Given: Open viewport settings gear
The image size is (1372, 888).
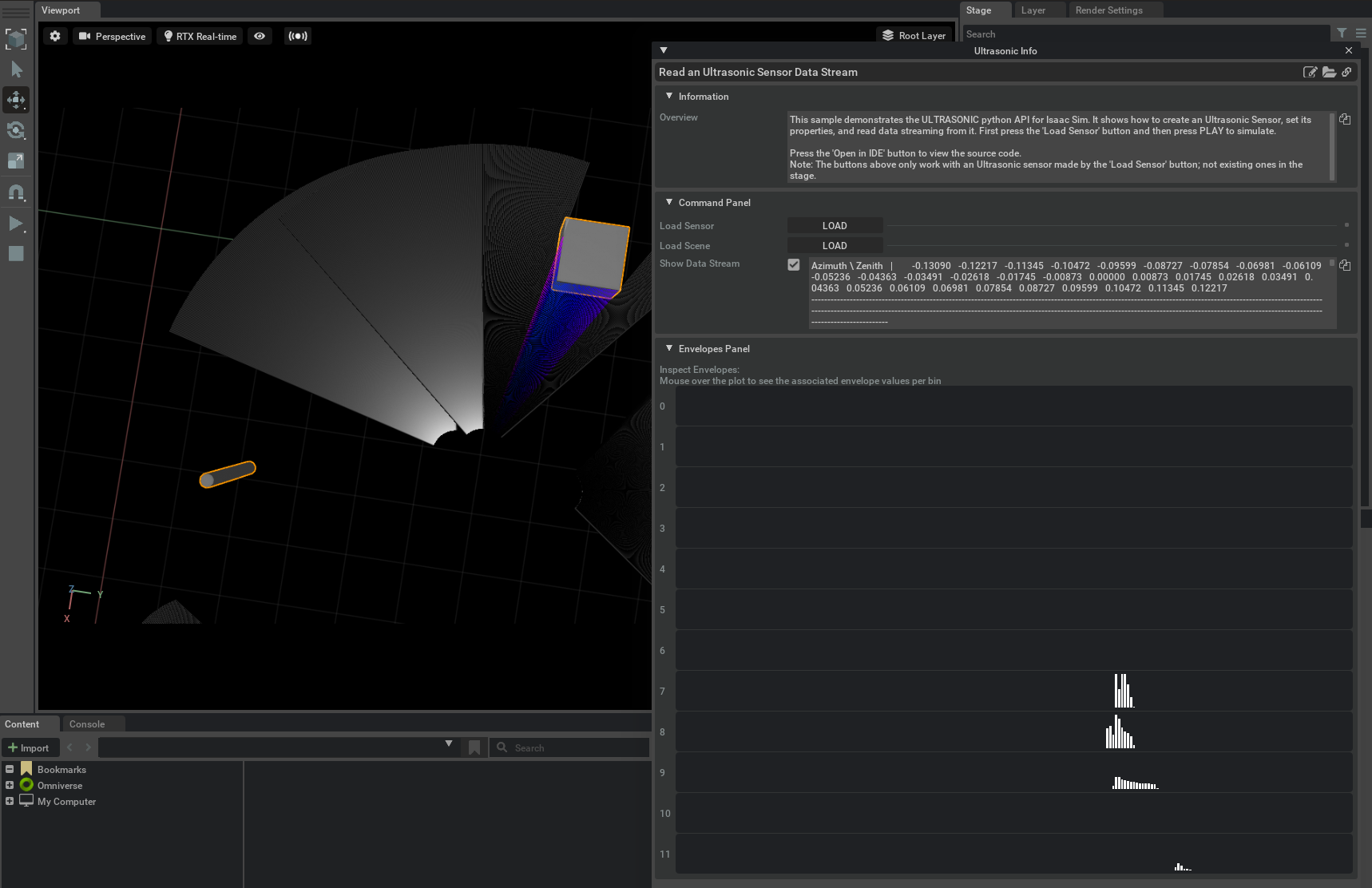Looking at the screenshot, I should [x=55, y=36].
